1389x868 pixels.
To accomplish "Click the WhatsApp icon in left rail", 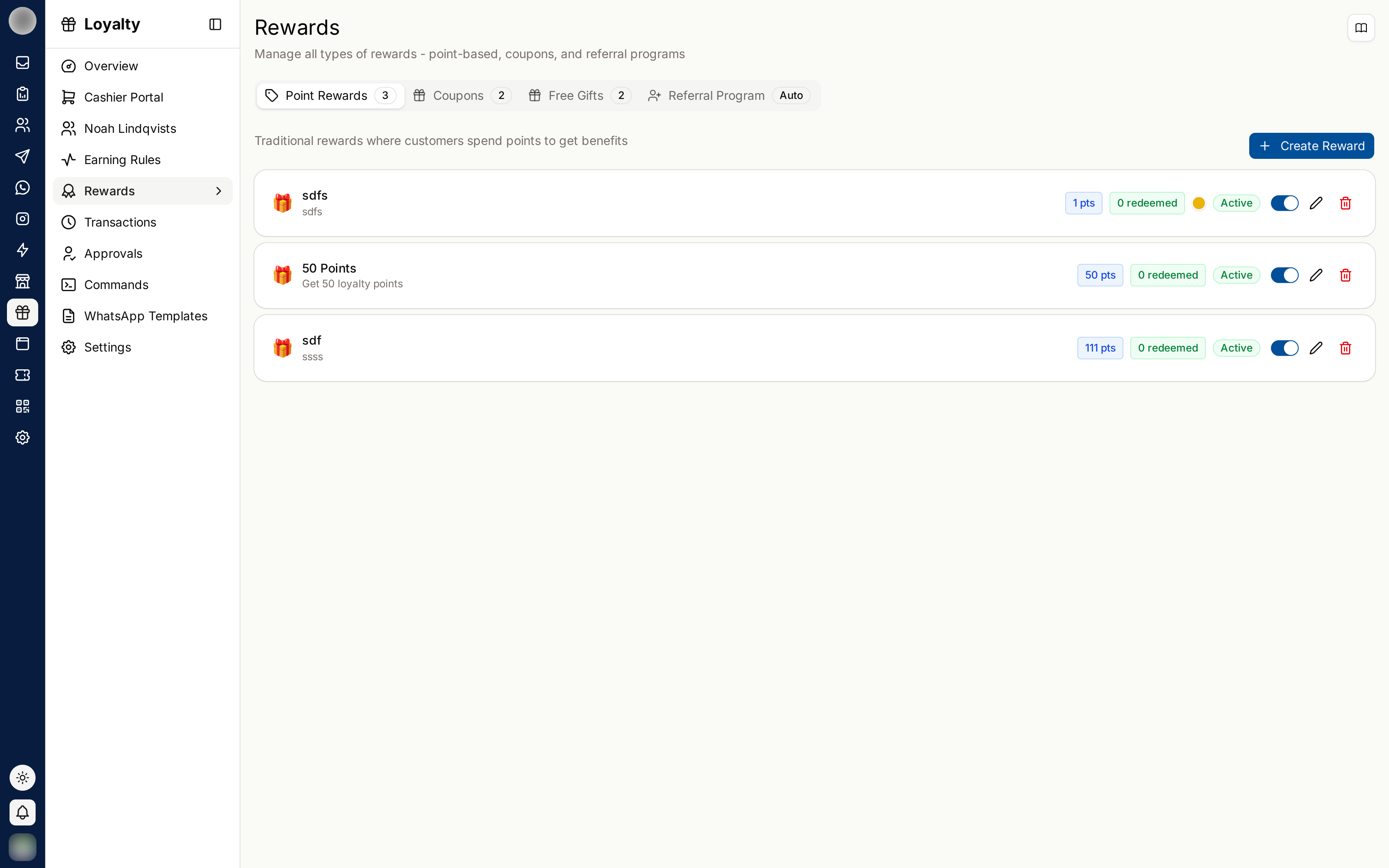I will (23, 188).
